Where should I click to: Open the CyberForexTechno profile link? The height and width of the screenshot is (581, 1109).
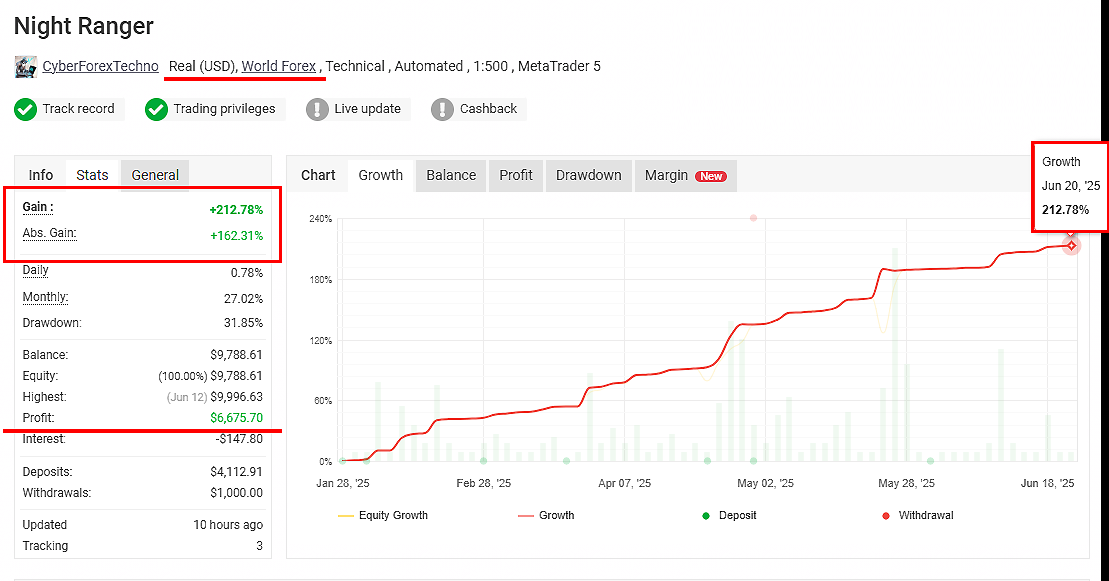(x=100, y=66)
